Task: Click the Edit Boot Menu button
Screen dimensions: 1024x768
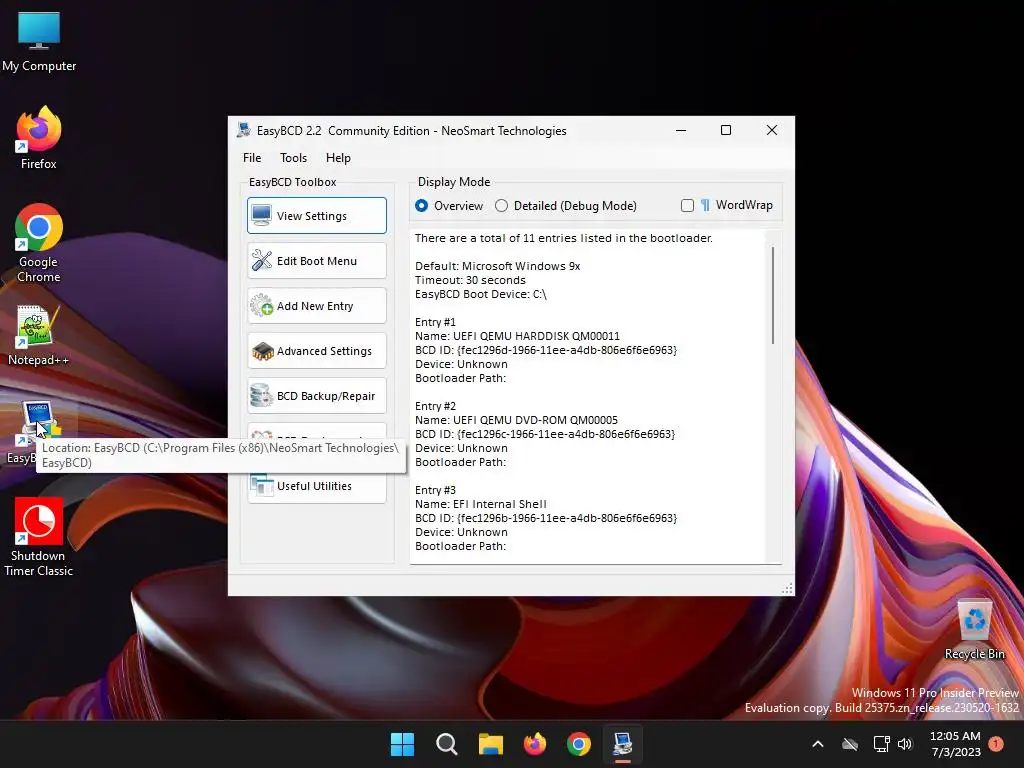Action: 317,260
